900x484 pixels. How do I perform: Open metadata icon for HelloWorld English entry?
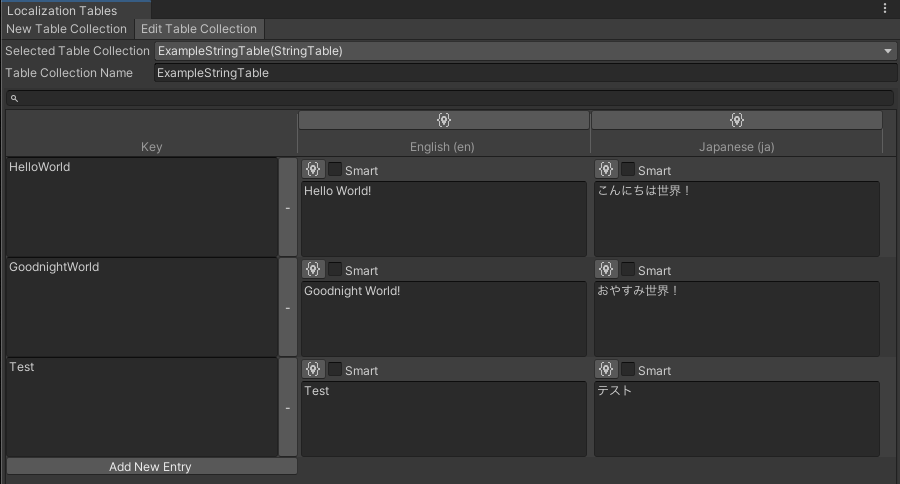(x=313, y=169)
